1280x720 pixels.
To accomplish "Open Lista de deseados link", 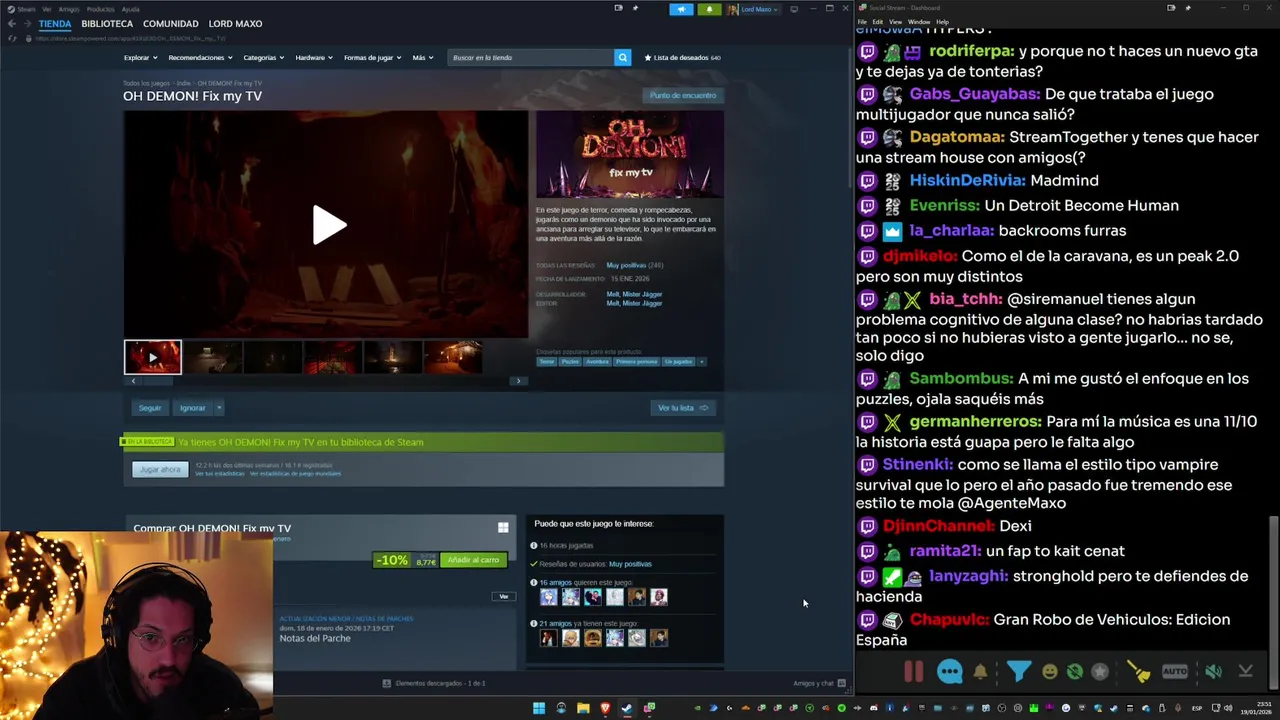I will pos(682,57).
